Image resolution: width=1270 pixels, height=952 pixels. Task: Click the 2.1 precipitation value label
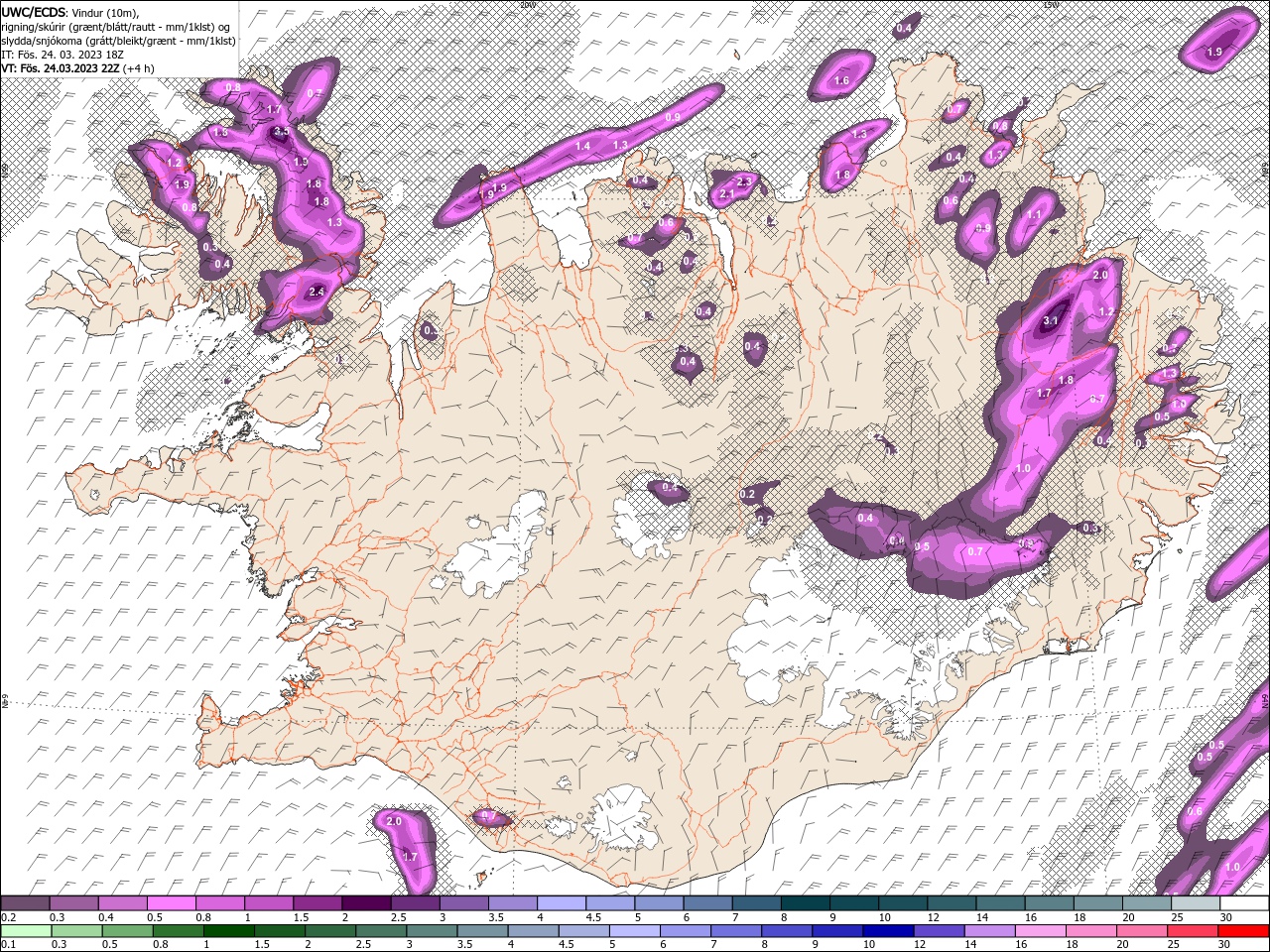726,194
